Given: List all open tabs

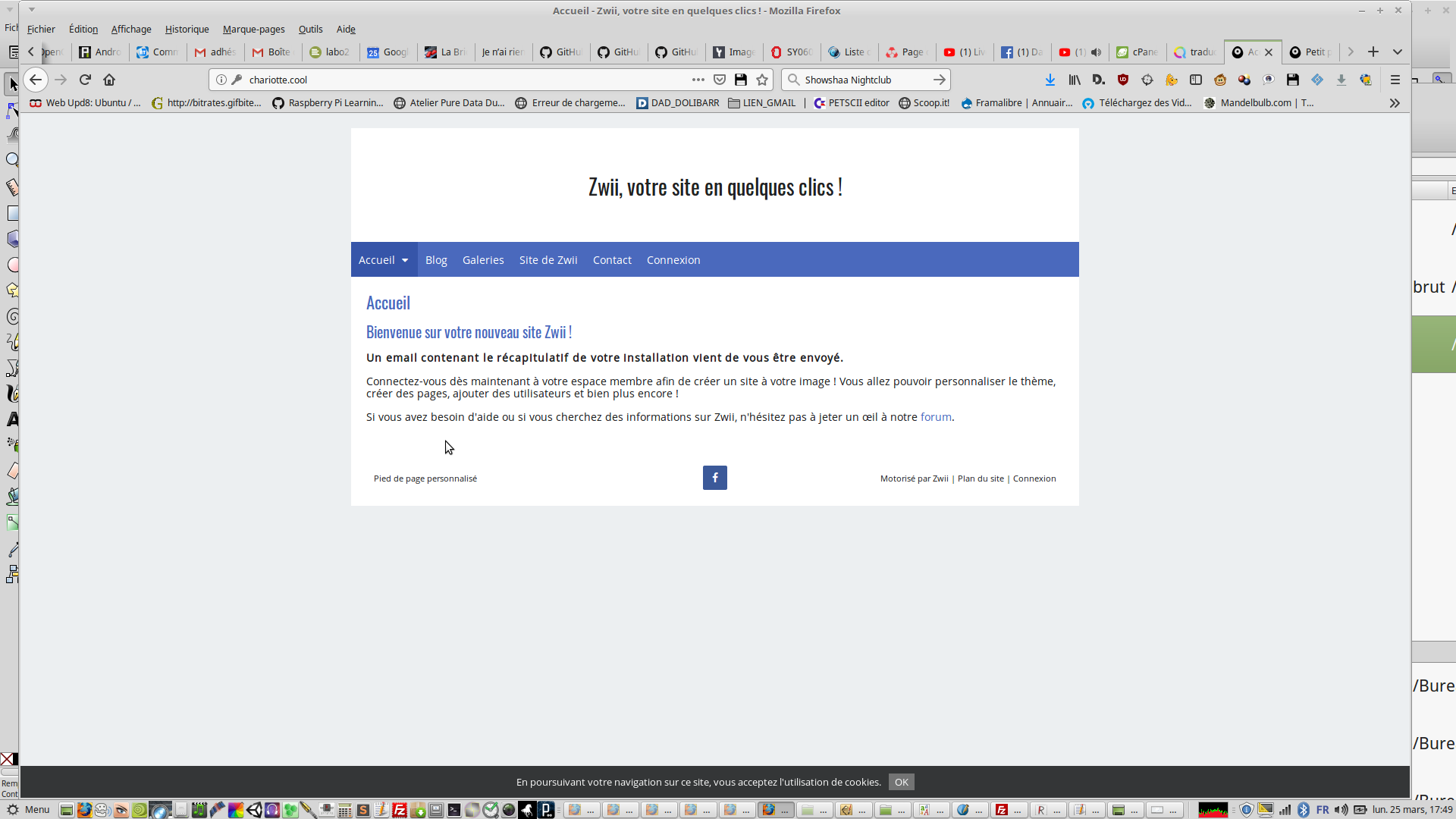Looking at the screenshot, I should tap(1398, 52).
